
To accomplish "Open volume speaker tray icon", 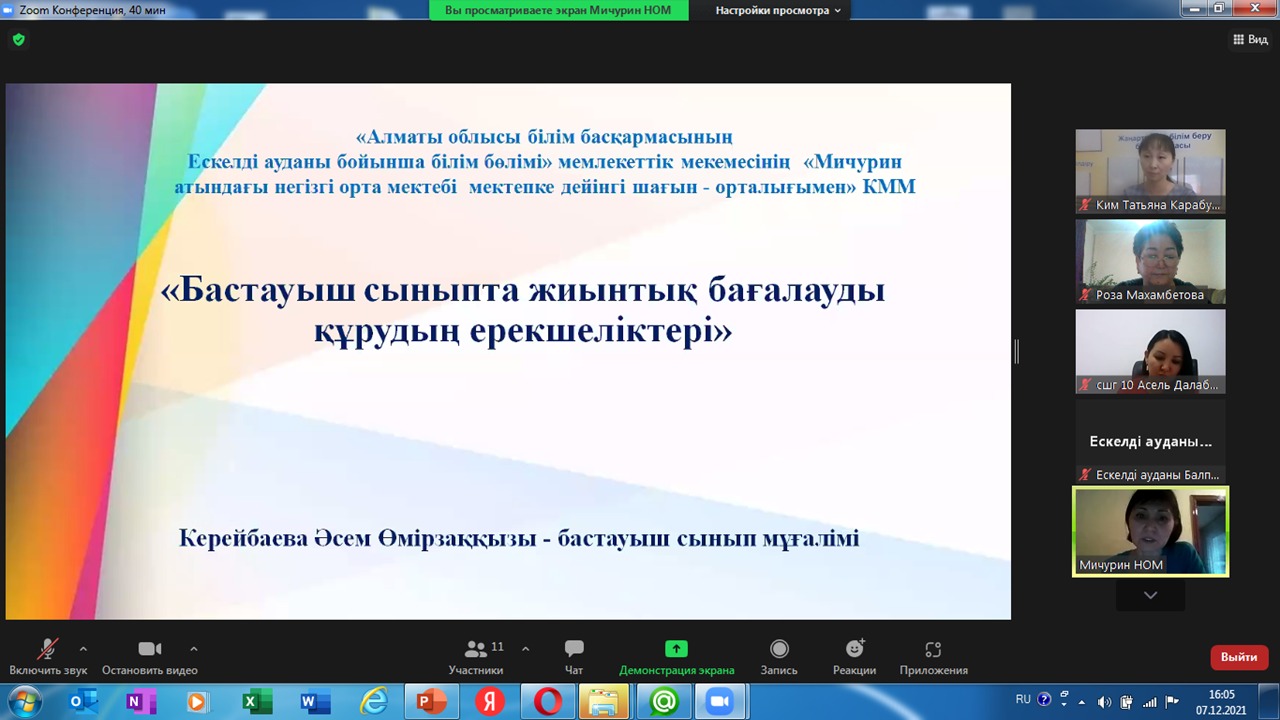I will click(x=1105, y=702).
